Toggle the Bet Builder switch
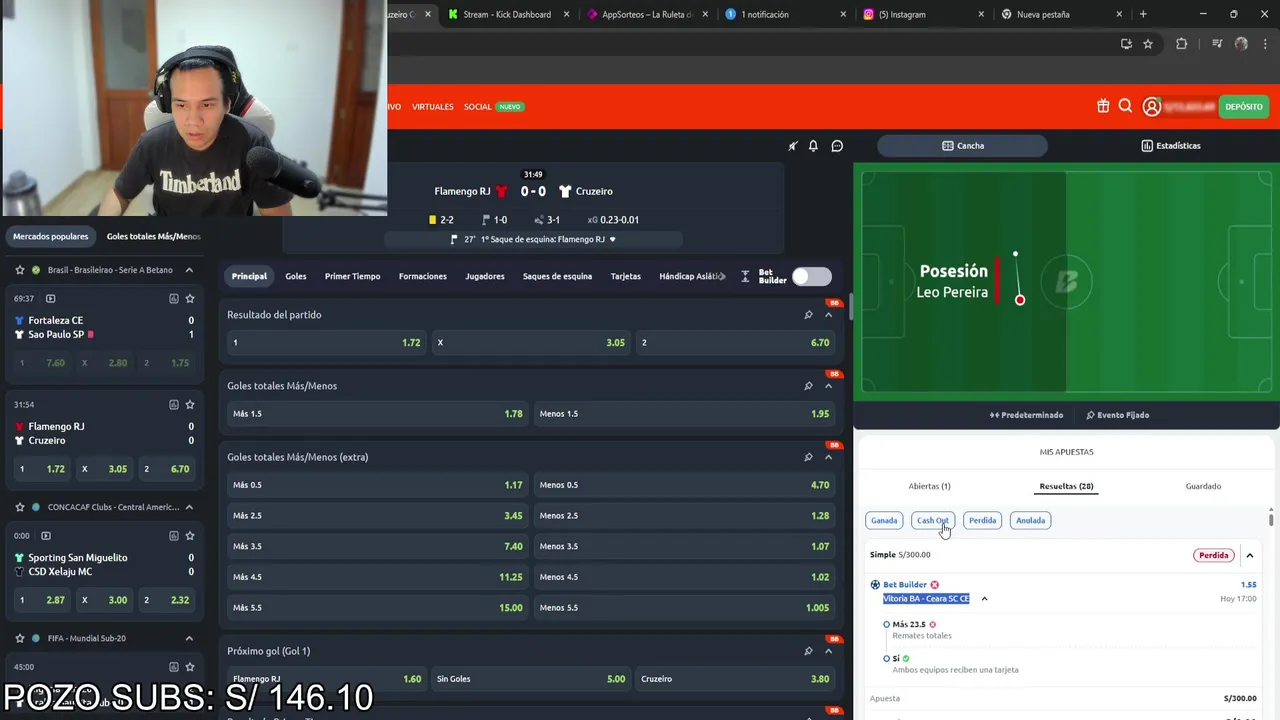 pos(811,276)
